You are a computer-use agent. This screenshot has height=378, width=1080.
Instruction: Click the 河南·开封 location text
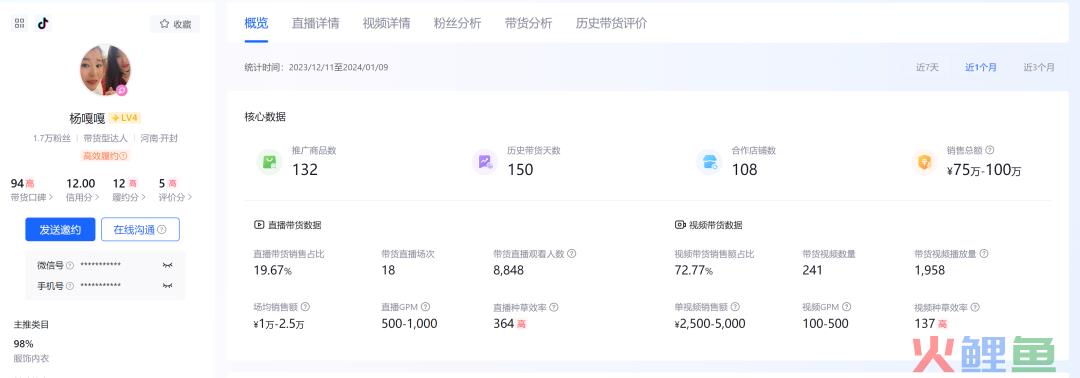coord(159,138)
